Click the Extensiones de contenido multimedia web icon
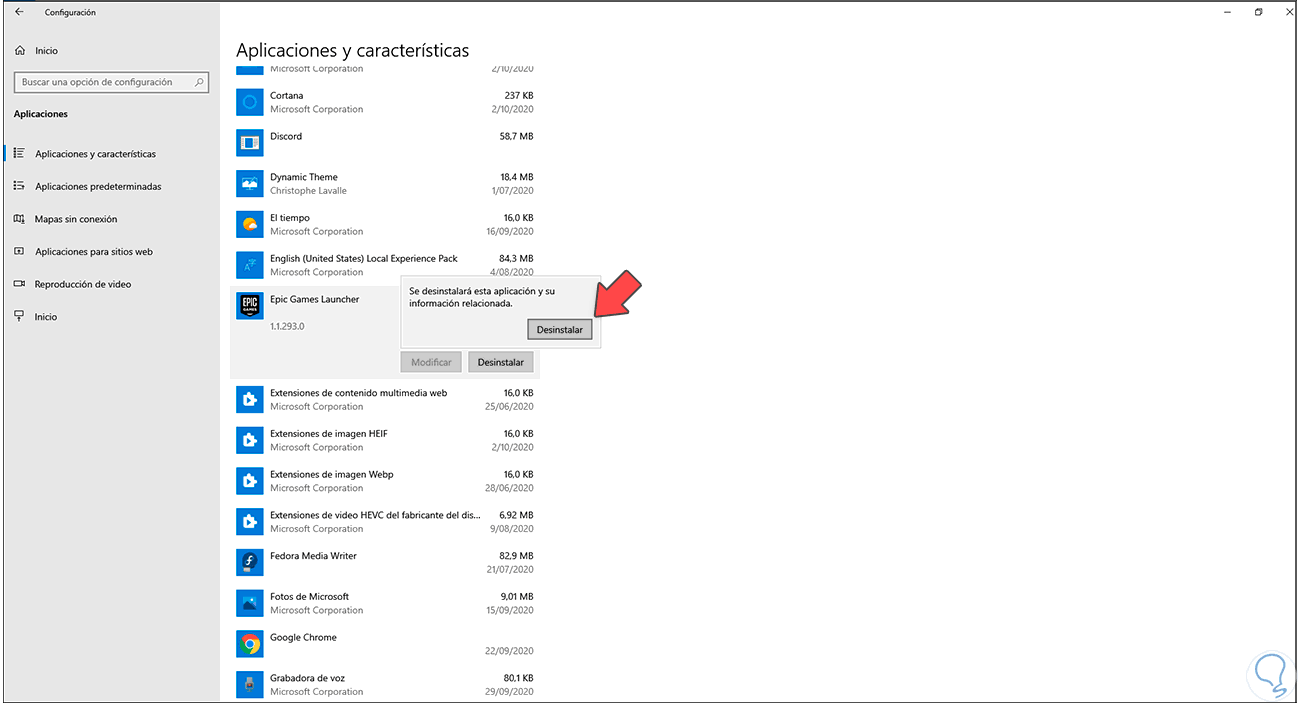The width and height of the screenshot is (1300, 703). (250, 400)
